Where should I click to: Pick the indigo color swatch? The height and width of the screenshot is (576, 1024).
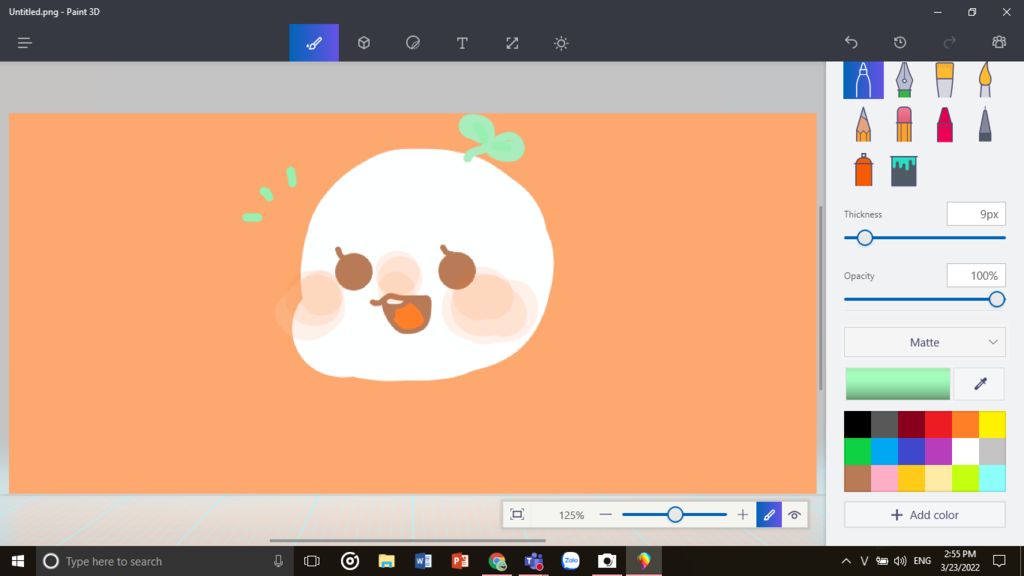click(911, 451)
